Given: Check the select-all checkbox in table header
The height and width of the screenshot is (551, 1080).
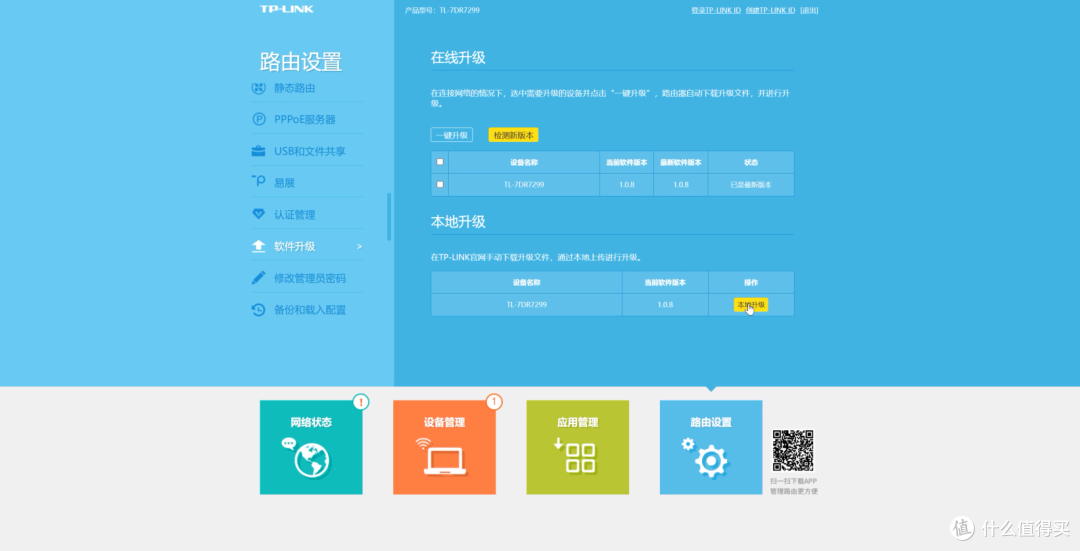Looking at the screenshot, I should [440, 162].
